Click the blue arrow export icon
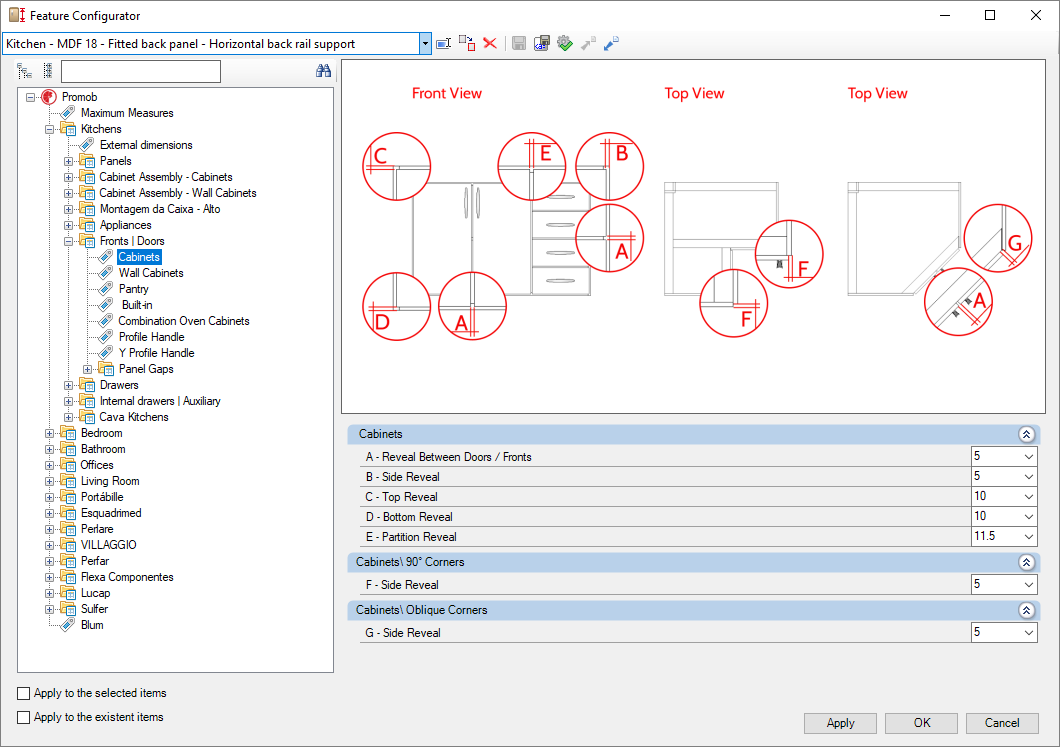1060x747 pixels. point(611,44)
